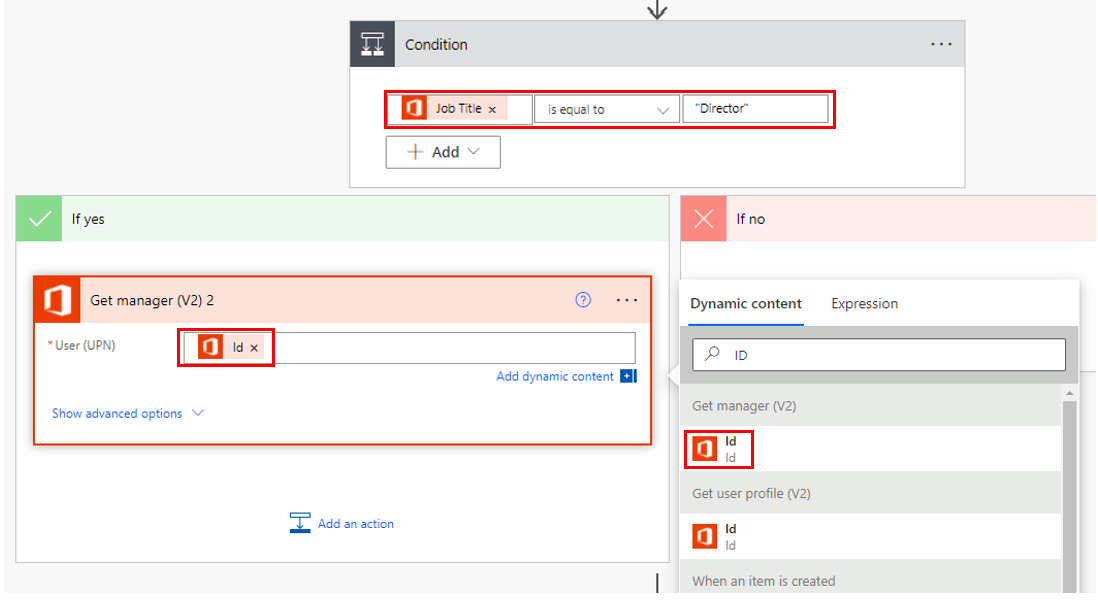Screen dimensions: 1098x604
Task: Open the Get manager (V2) 2 ellipsis menu
Action: [627, 299]
